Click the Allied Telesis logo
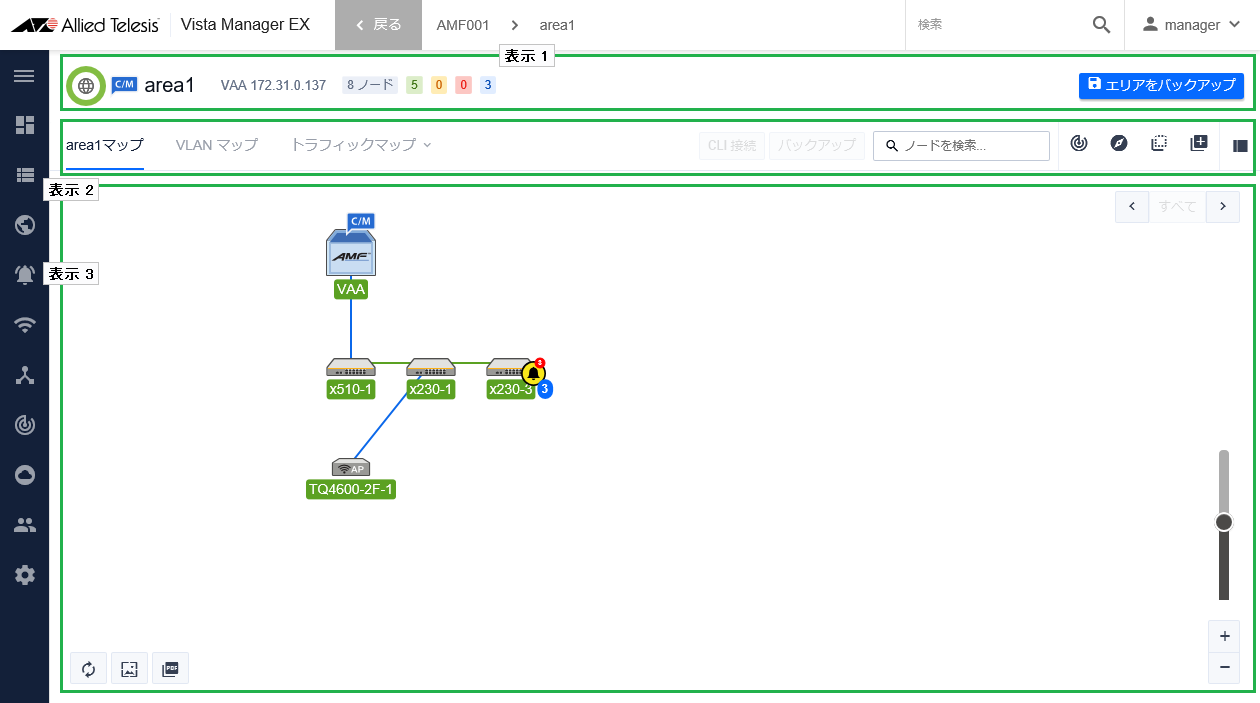The image size is (1260, 703). tap(85, 25)
